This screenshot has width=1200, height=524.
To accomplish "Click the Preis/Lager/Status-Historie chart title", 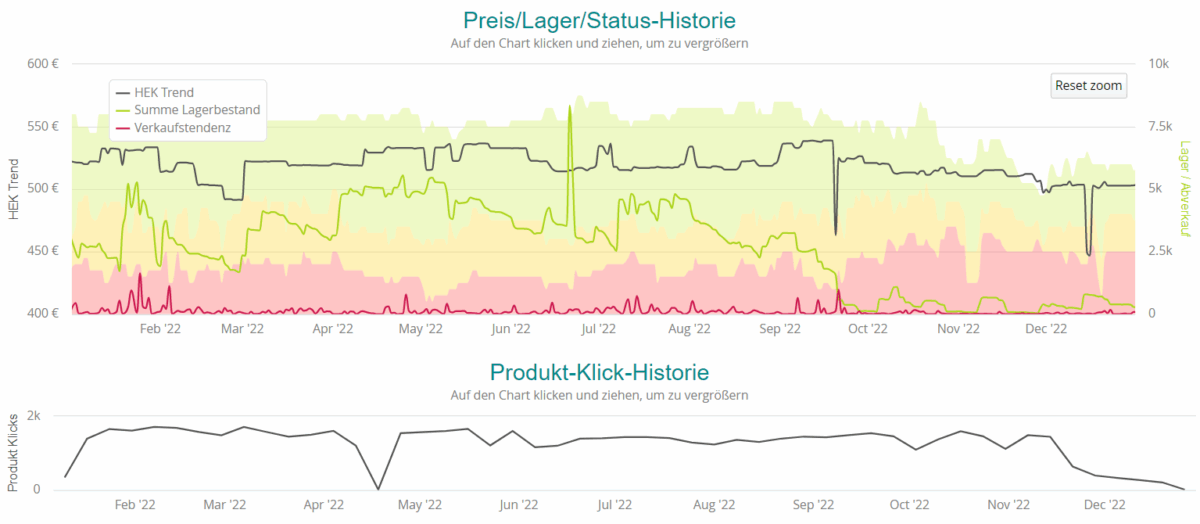I will click(x=599, y=20).
